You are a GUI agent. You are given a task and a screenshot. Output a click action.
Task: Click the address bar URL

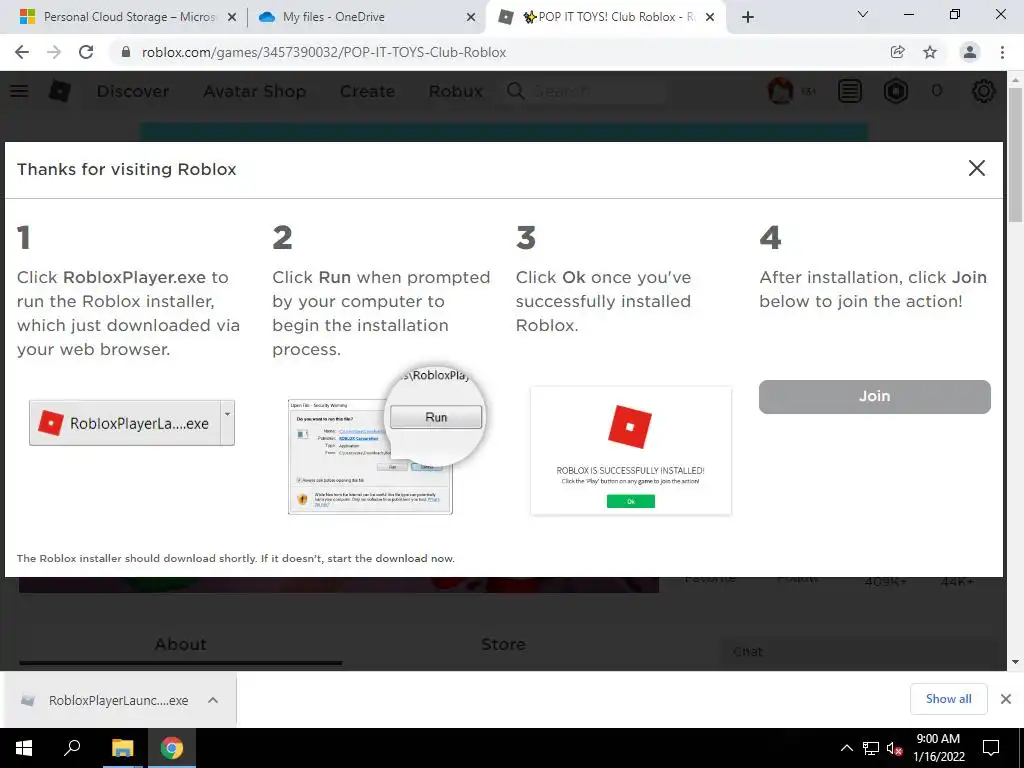(324, 52)
